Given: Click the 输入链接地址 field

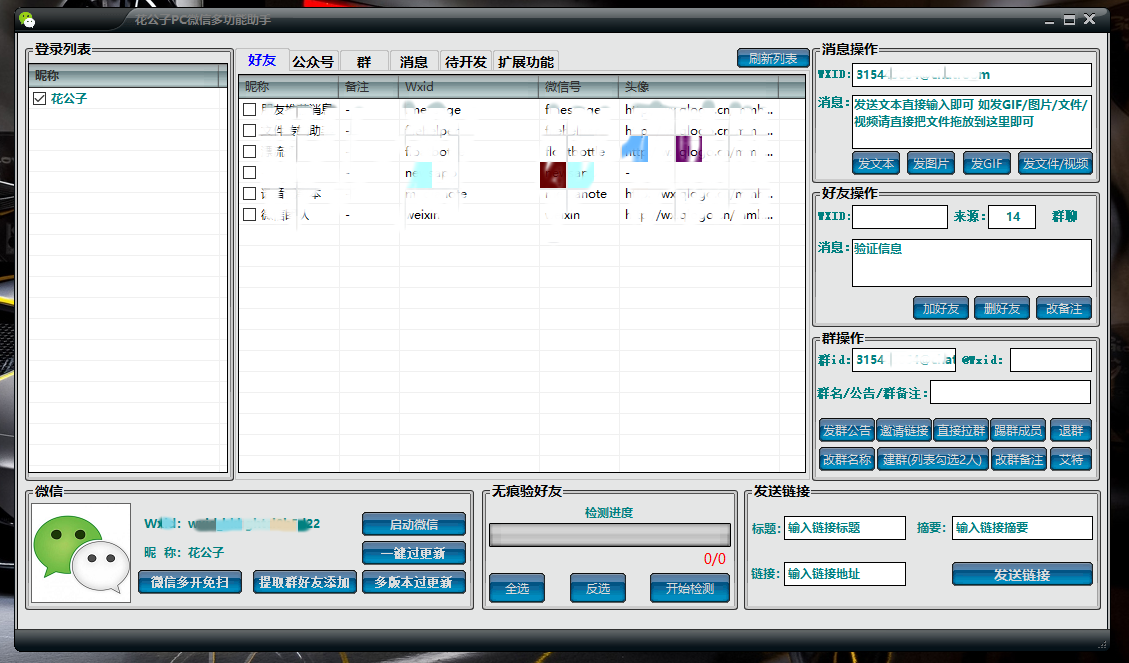Looking at the screenshot, I should pyautogui.click(x=845, y=574).
